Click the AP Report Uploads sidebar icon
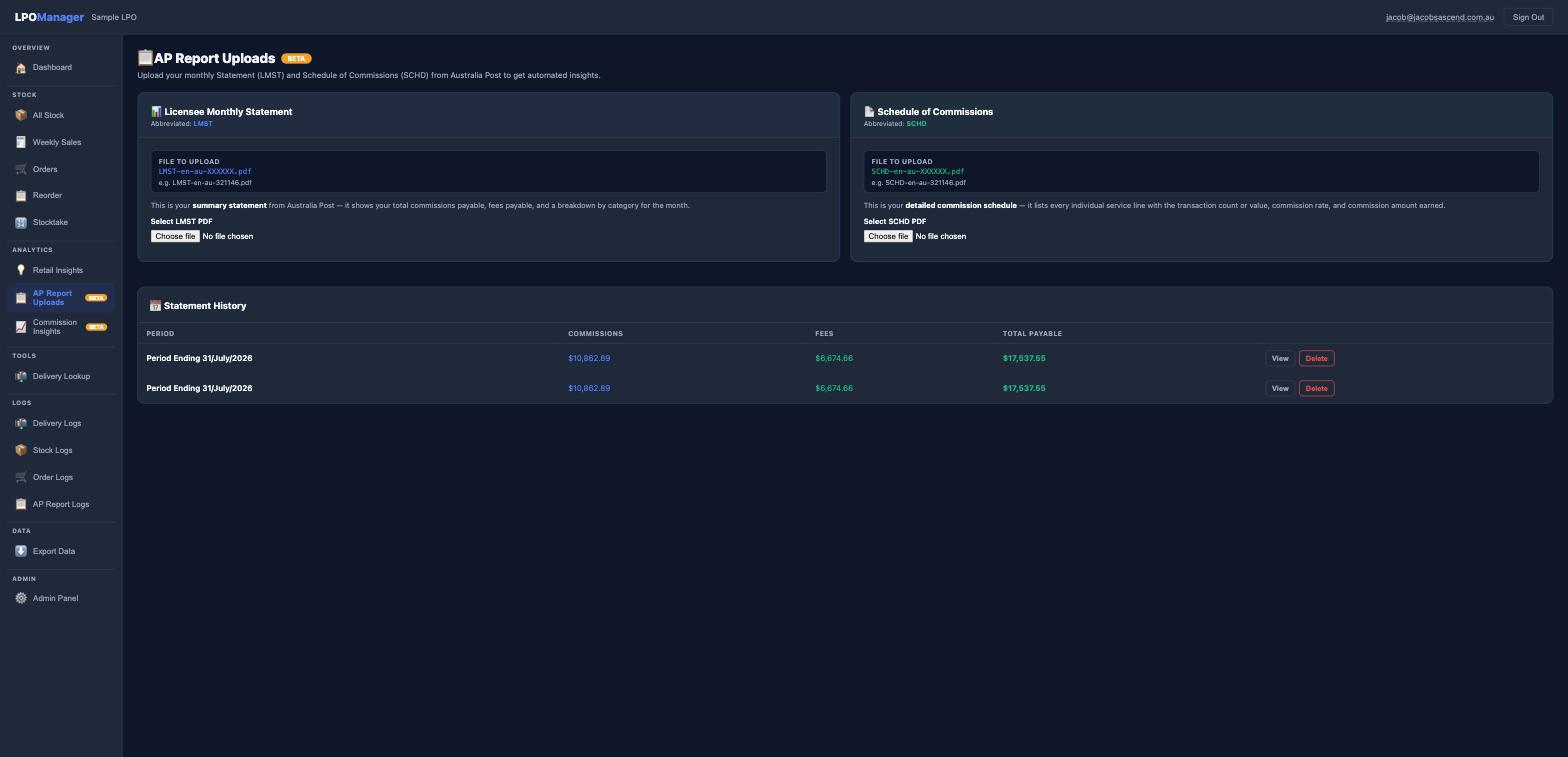This screenshot has height=757, width=1568. 21,298
